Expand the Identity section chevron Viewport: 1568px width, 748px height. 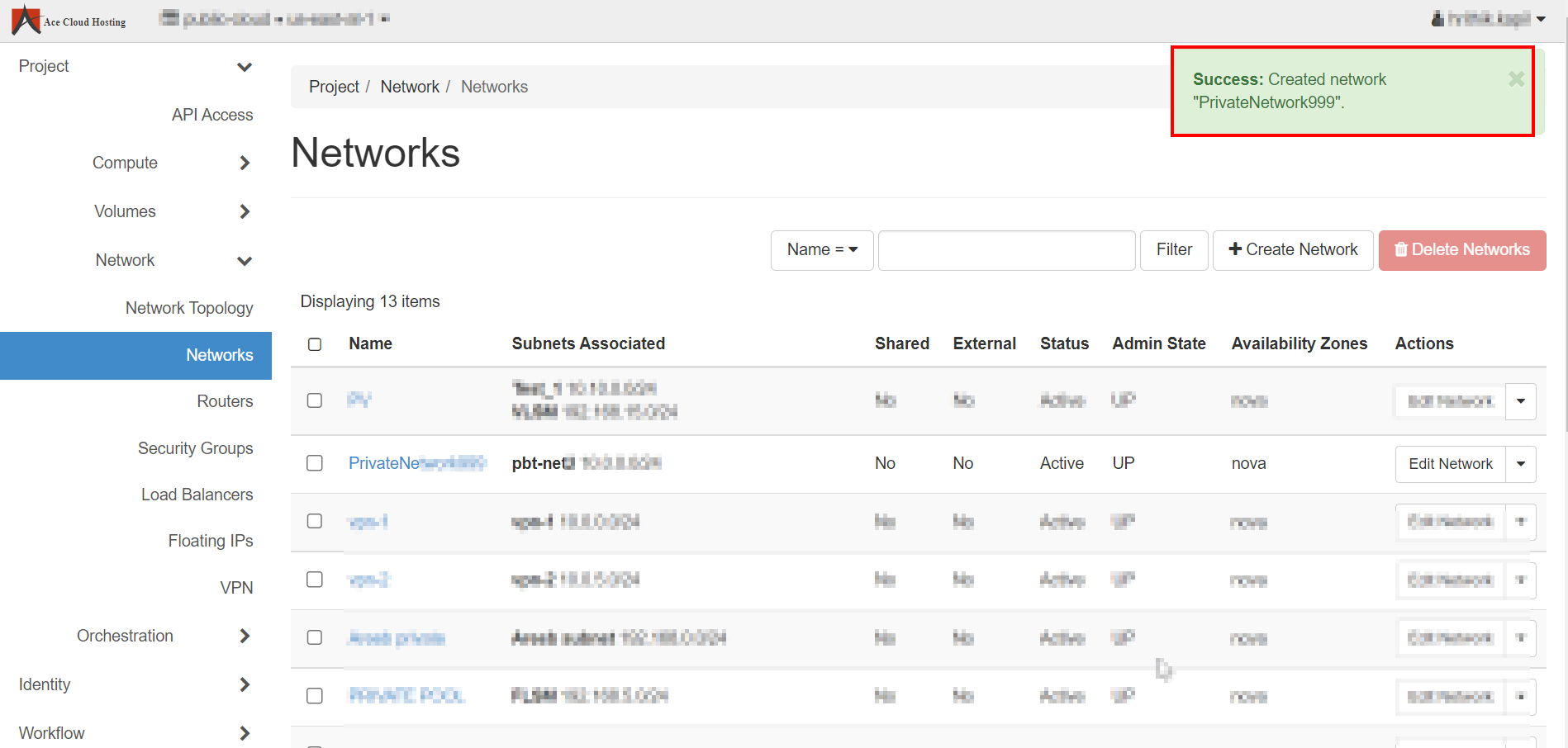[245, 685]
